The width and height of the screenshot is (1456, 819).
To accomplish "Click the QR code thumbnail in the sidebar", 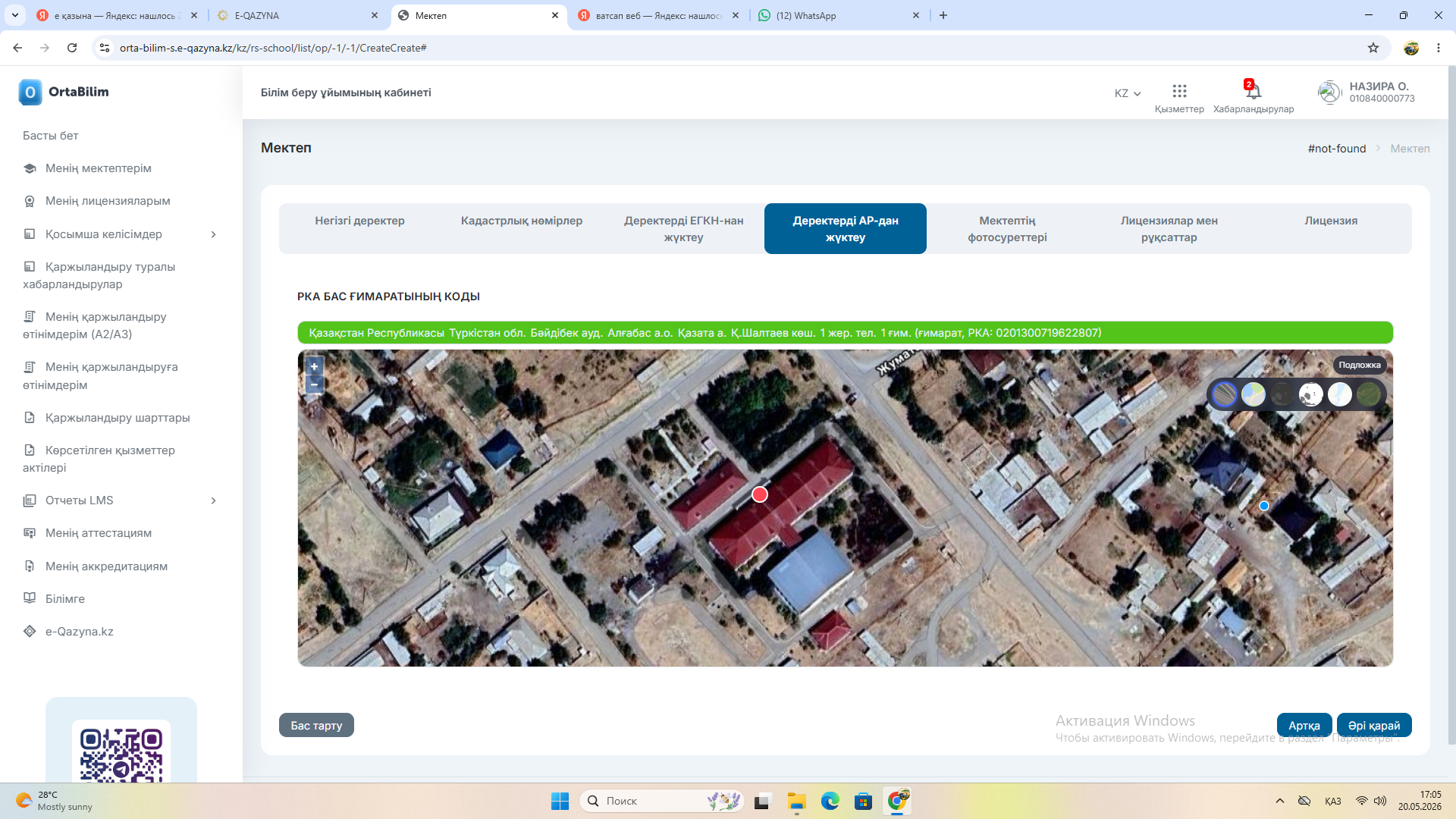I will click(x=121, y=752).
